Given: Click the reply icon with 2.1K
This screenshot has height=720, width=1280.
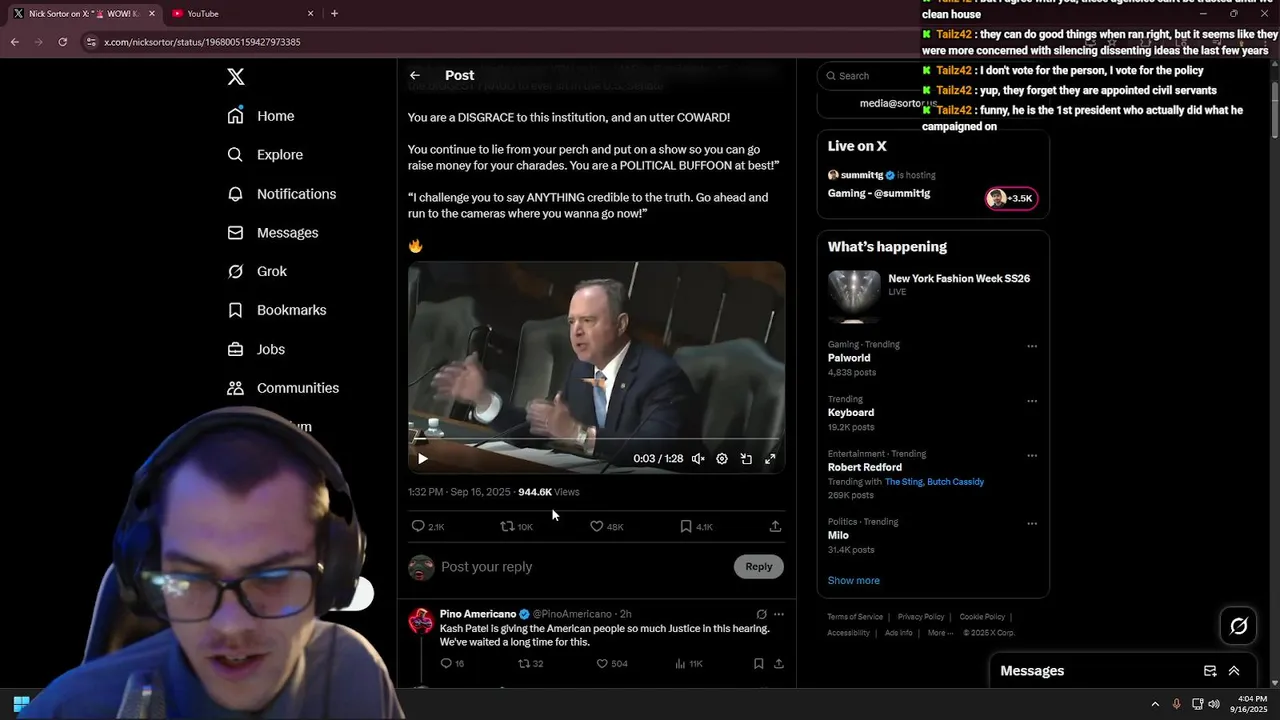Looking at the screenshot, I should 428,526.
